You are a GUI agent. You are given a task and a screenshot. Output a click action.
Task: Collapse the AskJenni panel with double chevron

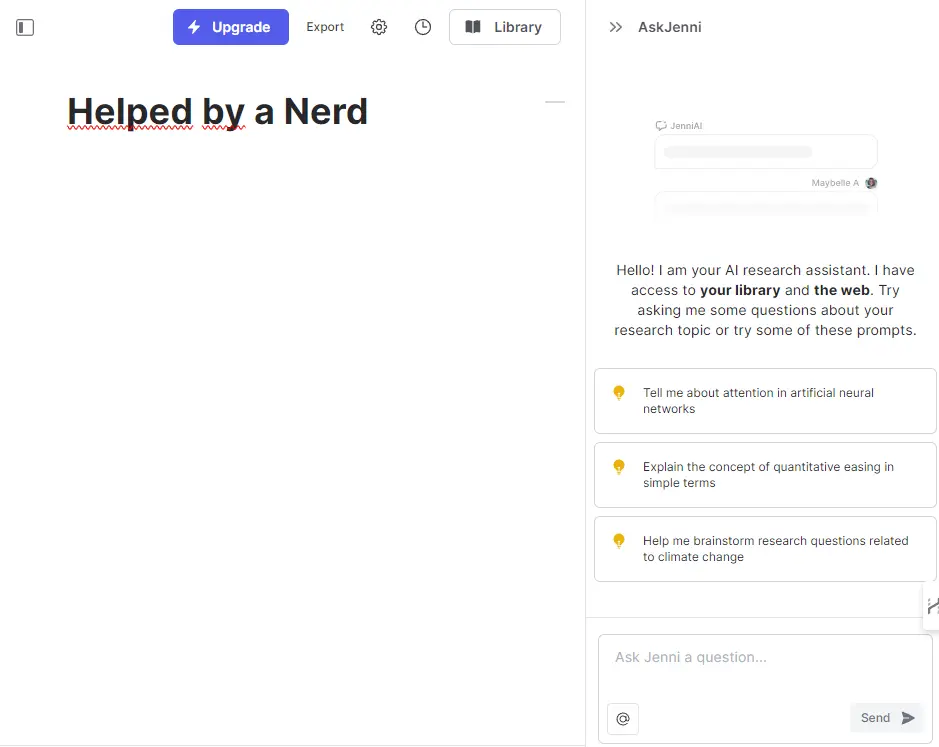(x=615, y=27)
